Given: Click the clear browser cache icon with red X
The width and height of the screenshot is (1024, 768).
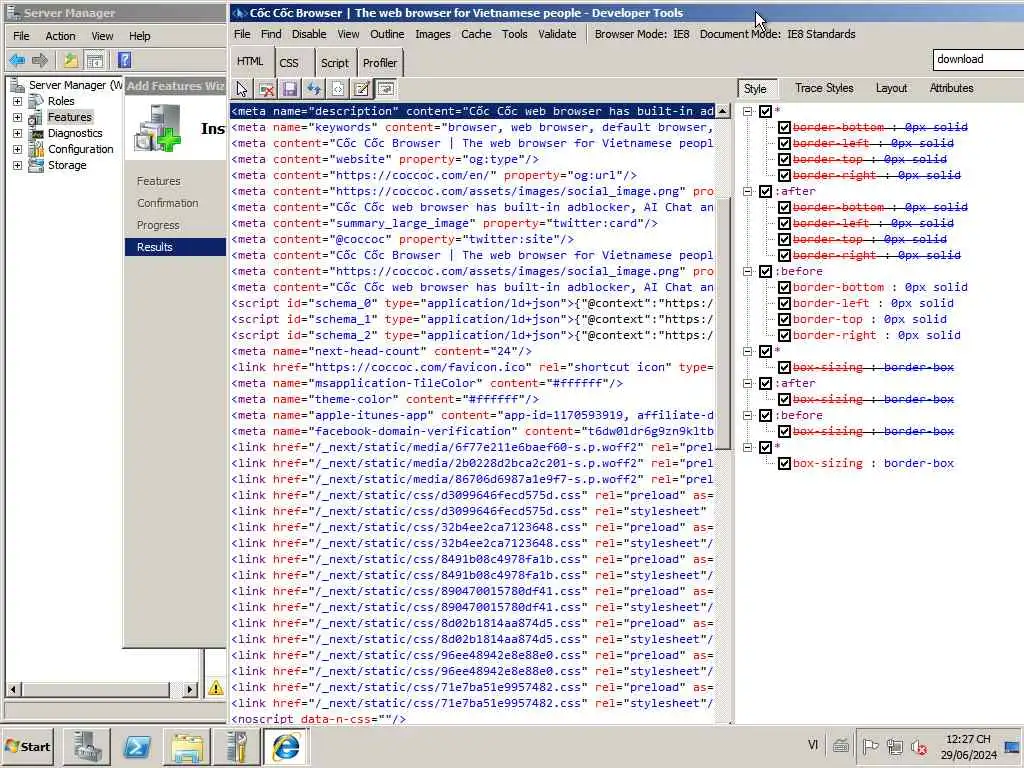Looking at the screenshot, I should [266, 89].
